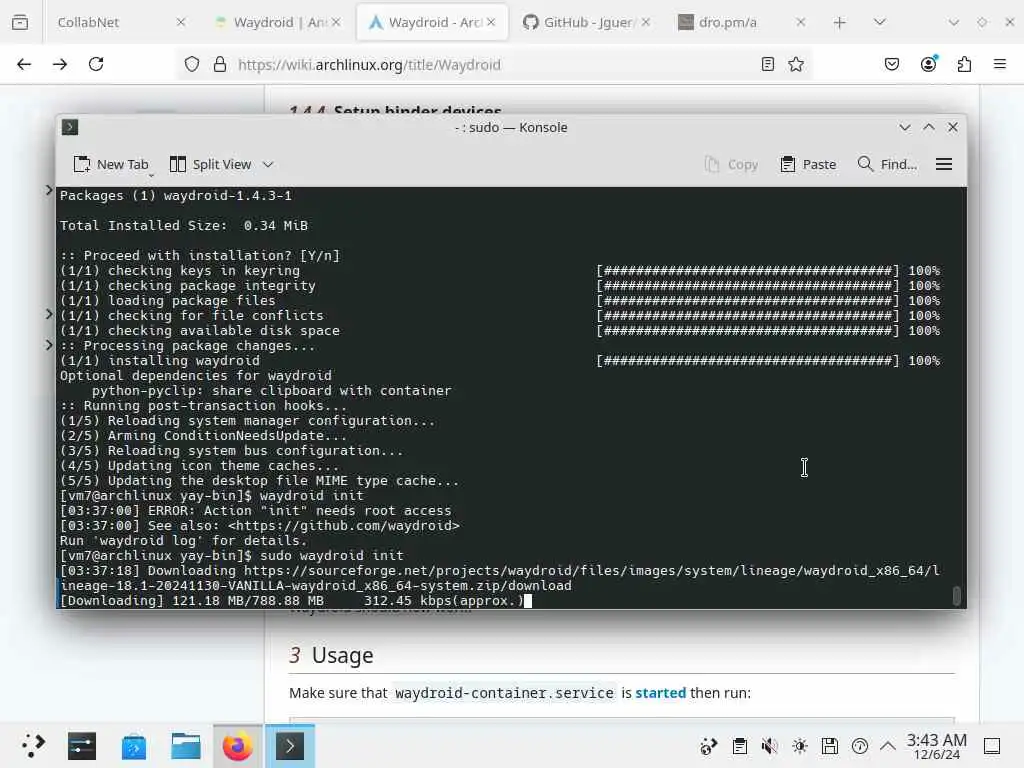Viewport: 1024px width, 768px height.
Task: Open System Settings from the taskbar
Action: pos(82,746)
